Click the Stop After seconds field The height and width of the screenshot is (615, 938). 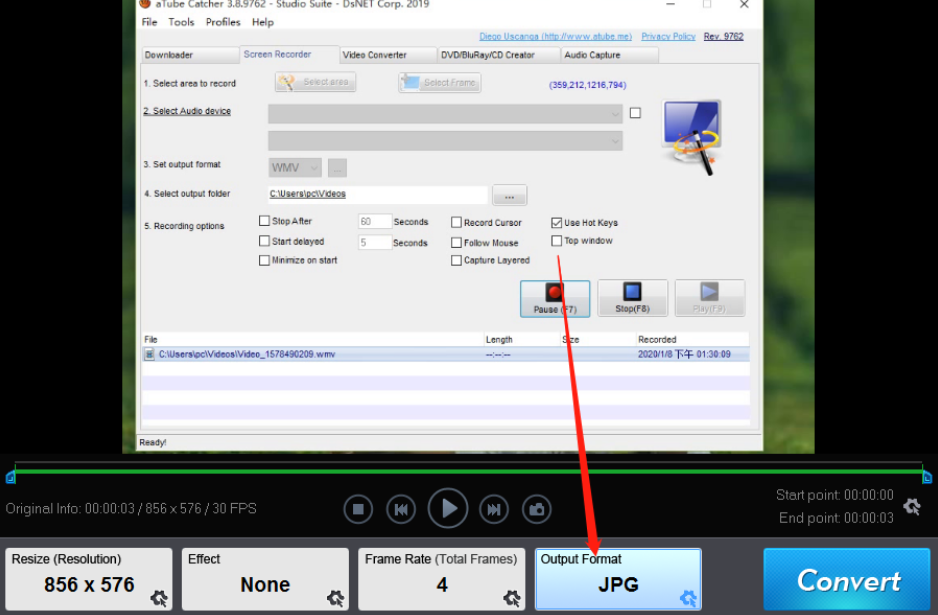(x=375, y=222)
